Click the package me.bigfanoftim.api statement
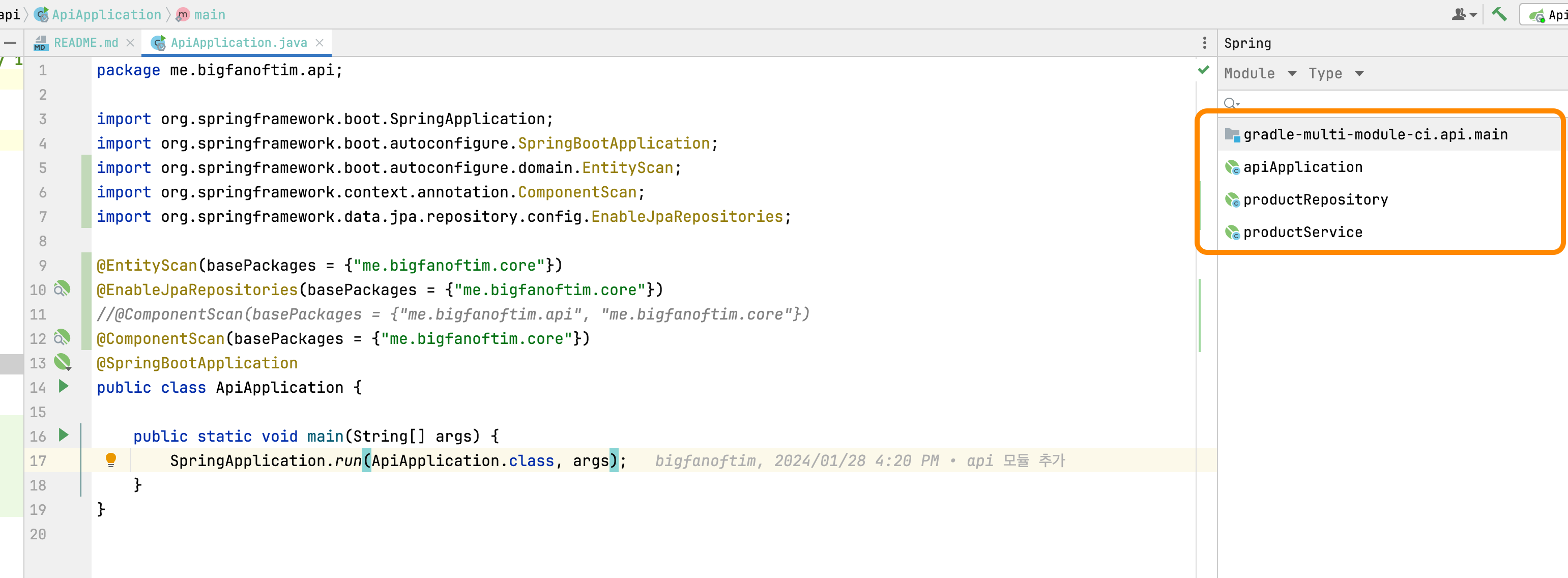The width and height of the screenshot is (1568, 578). (220, 71)
